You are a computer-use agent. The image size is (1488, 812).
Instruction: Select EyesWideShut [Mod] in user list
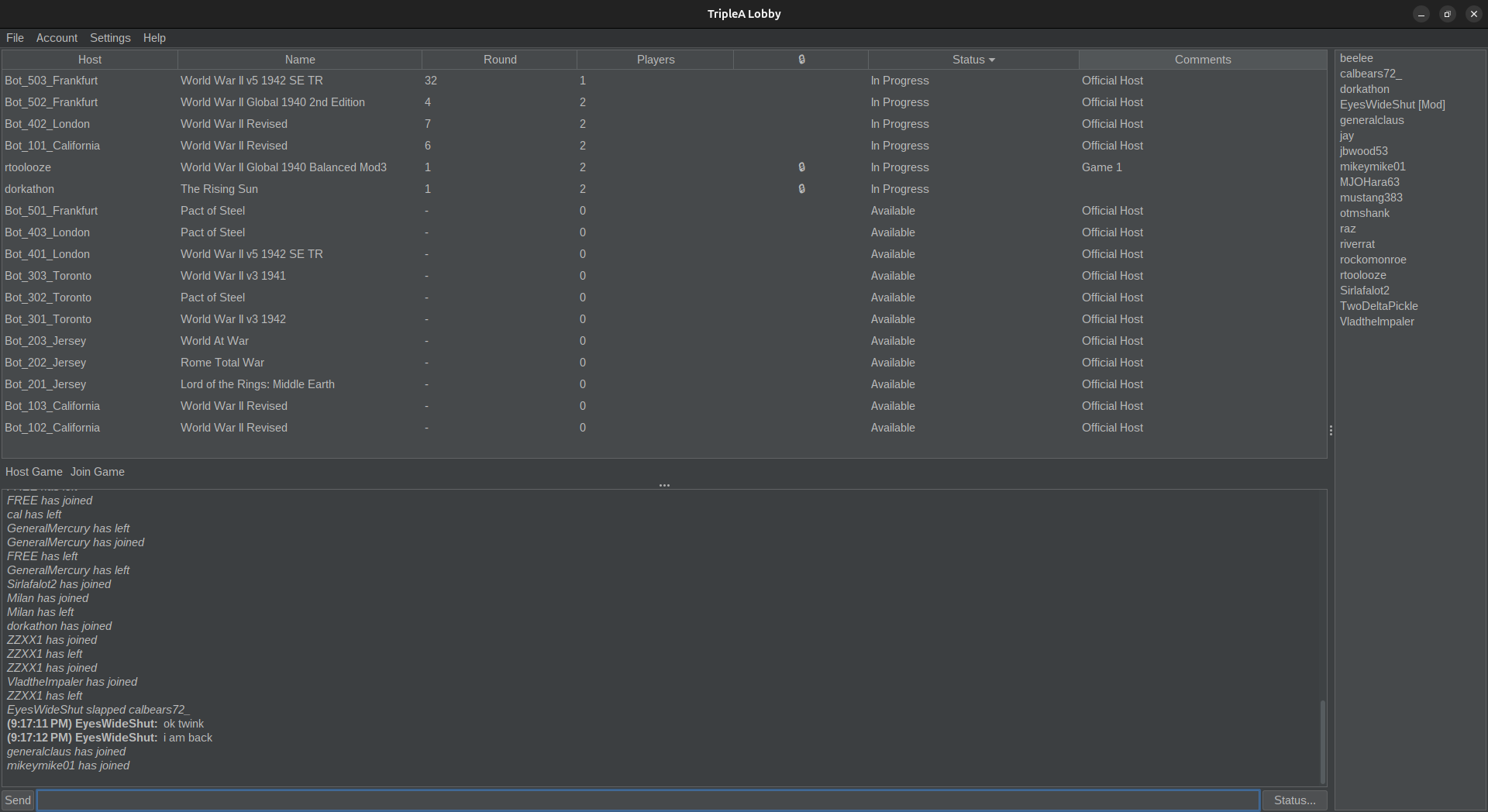(1393, 105)
